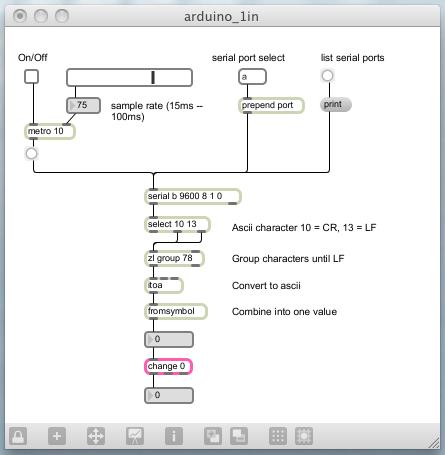The height and width of the screenshot is (455, 445).
Task: Click the sample rate horizontal slider
Action: pyautogui.click(x=129, y=77)
